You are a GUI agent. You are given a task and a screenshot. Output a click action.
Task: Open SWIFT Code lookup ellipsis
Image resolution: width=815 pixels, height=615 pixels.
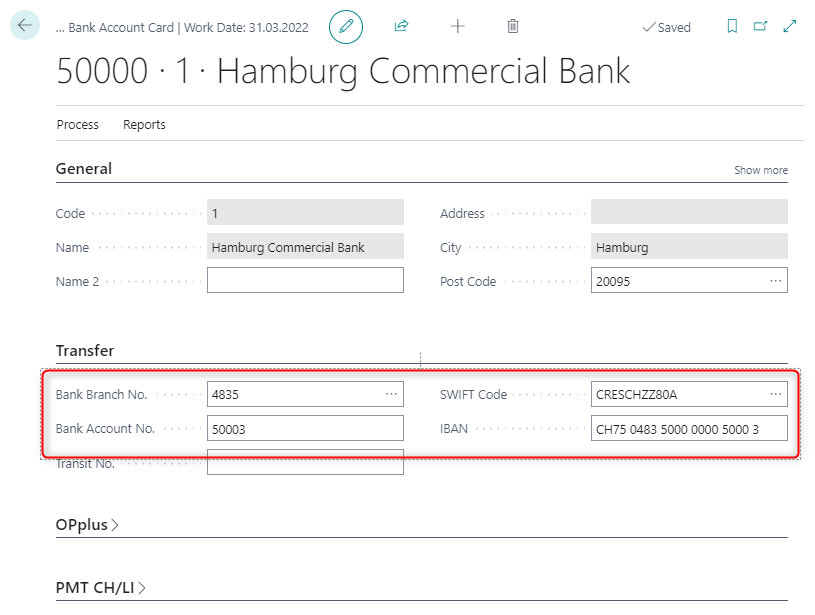point(776,394)
